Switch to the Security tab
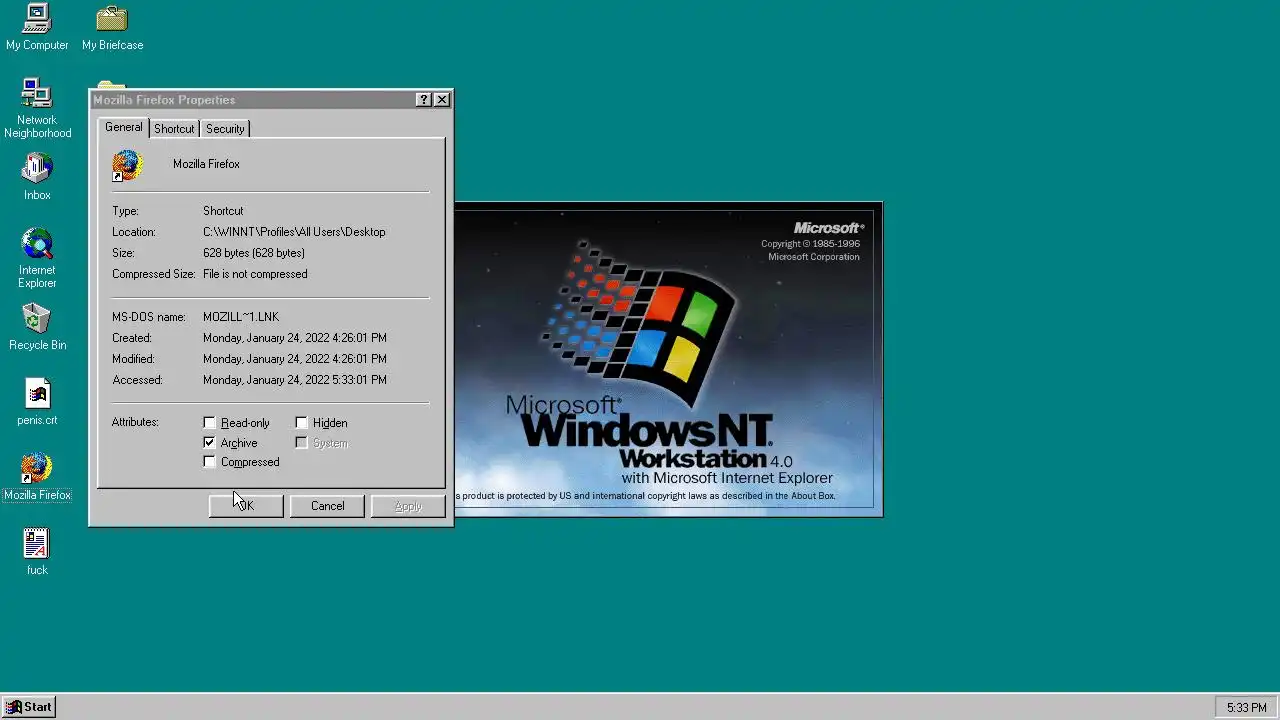Viewport: 1280px width, 720px height. pyautogui.click(x=225, y=129)
